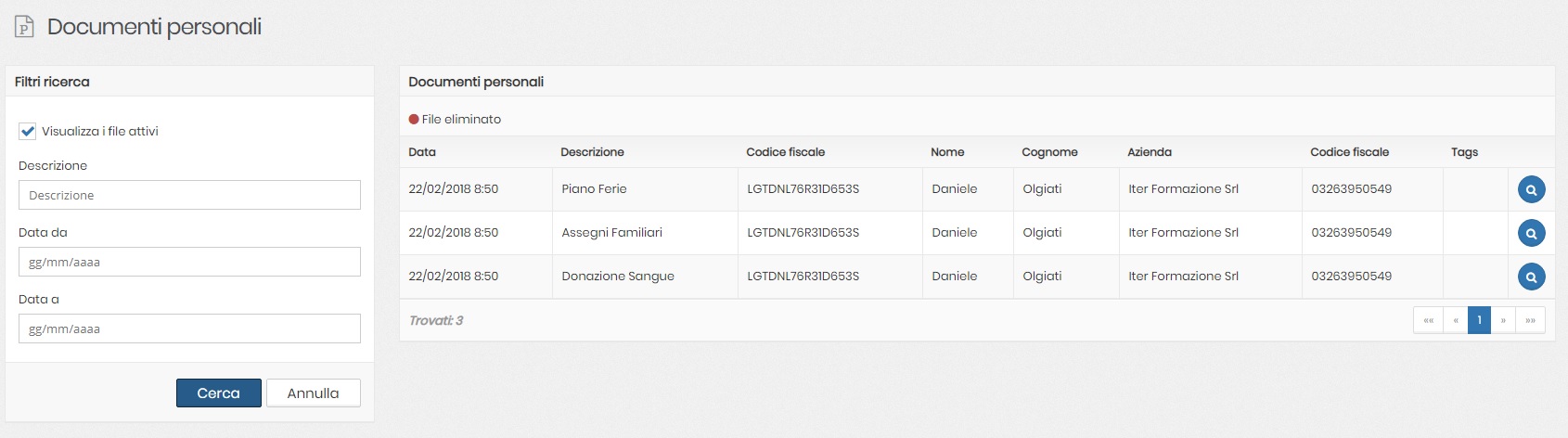
Task: Click the Data a date field
Action: tap(189, 328)
